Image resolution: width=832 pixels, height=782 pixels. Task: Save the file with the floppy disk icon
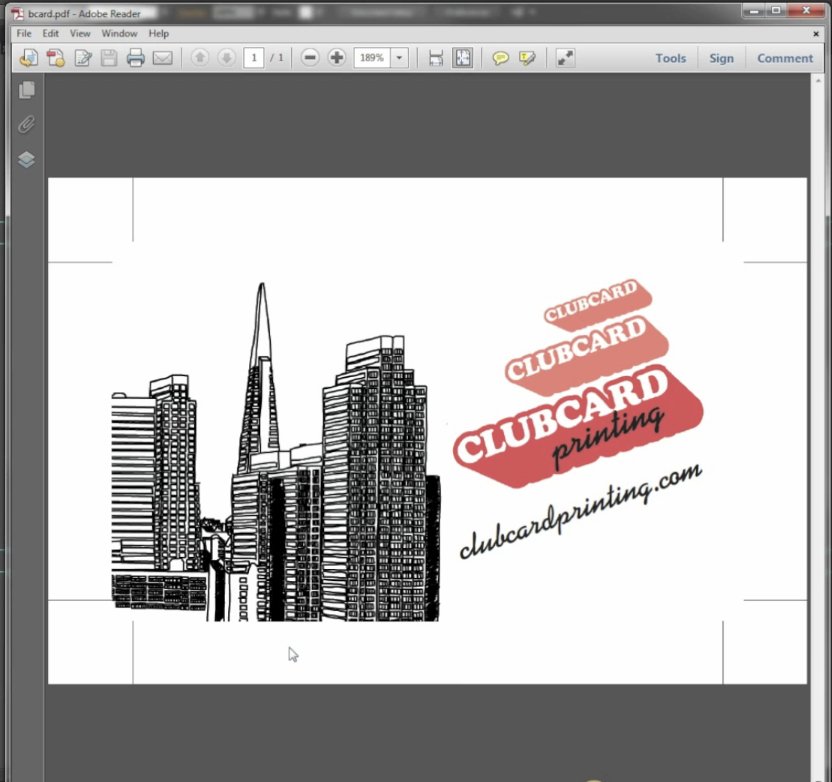click(x=107, y=57)
